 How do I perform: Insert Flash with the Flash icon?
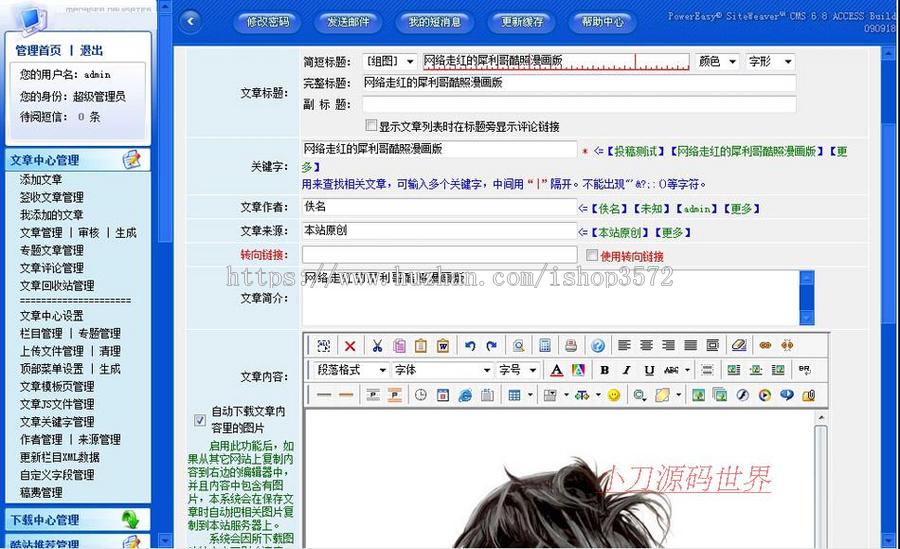pos(743,395)
